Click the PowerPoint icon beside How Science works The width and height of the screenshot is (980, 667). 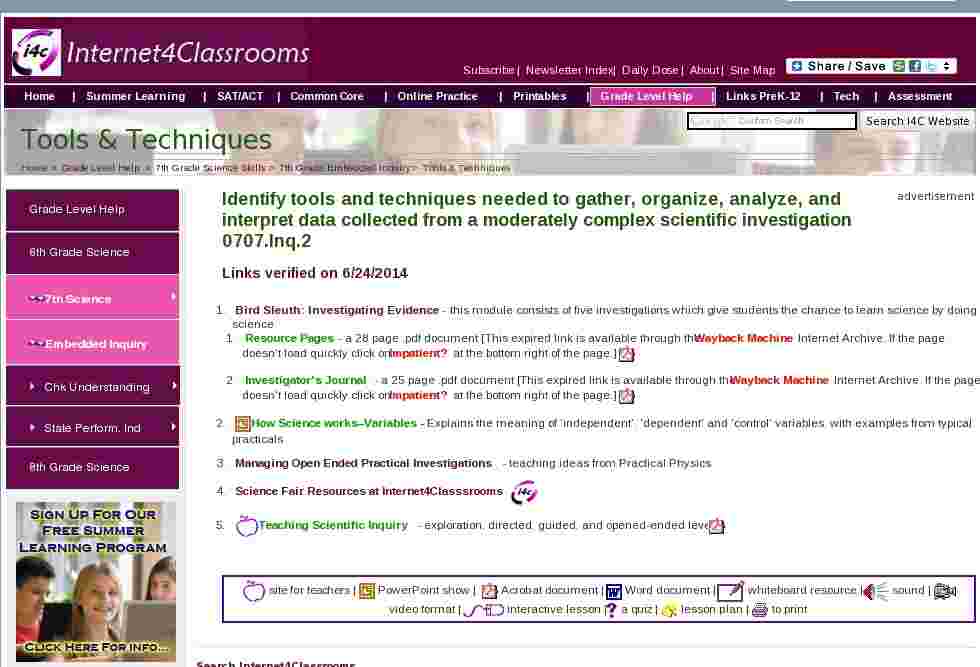242,424
